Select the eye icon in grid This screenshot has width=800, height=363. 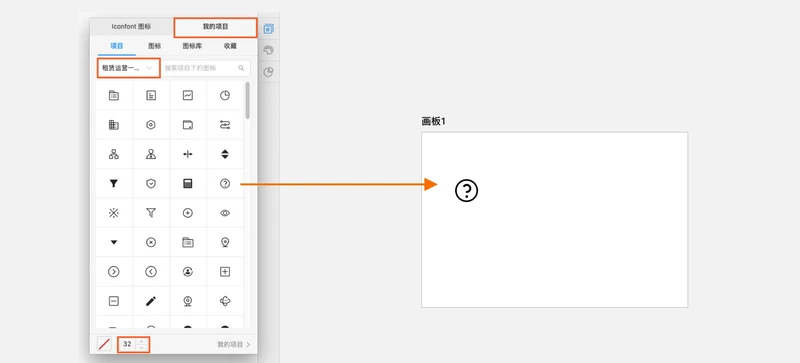pos(225,213)
